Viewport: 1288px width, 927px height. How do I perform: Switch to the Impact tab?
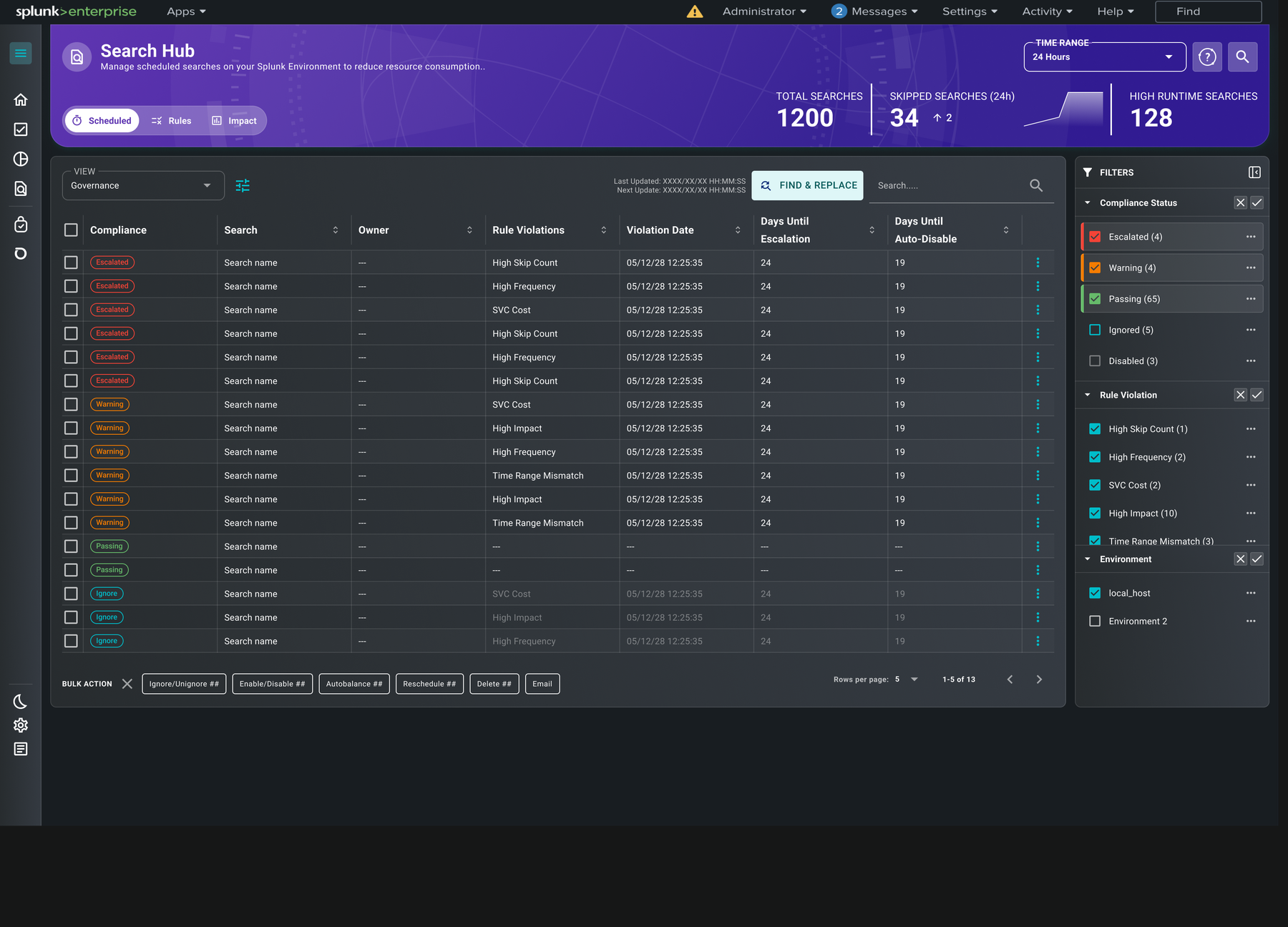pos(235,121)
